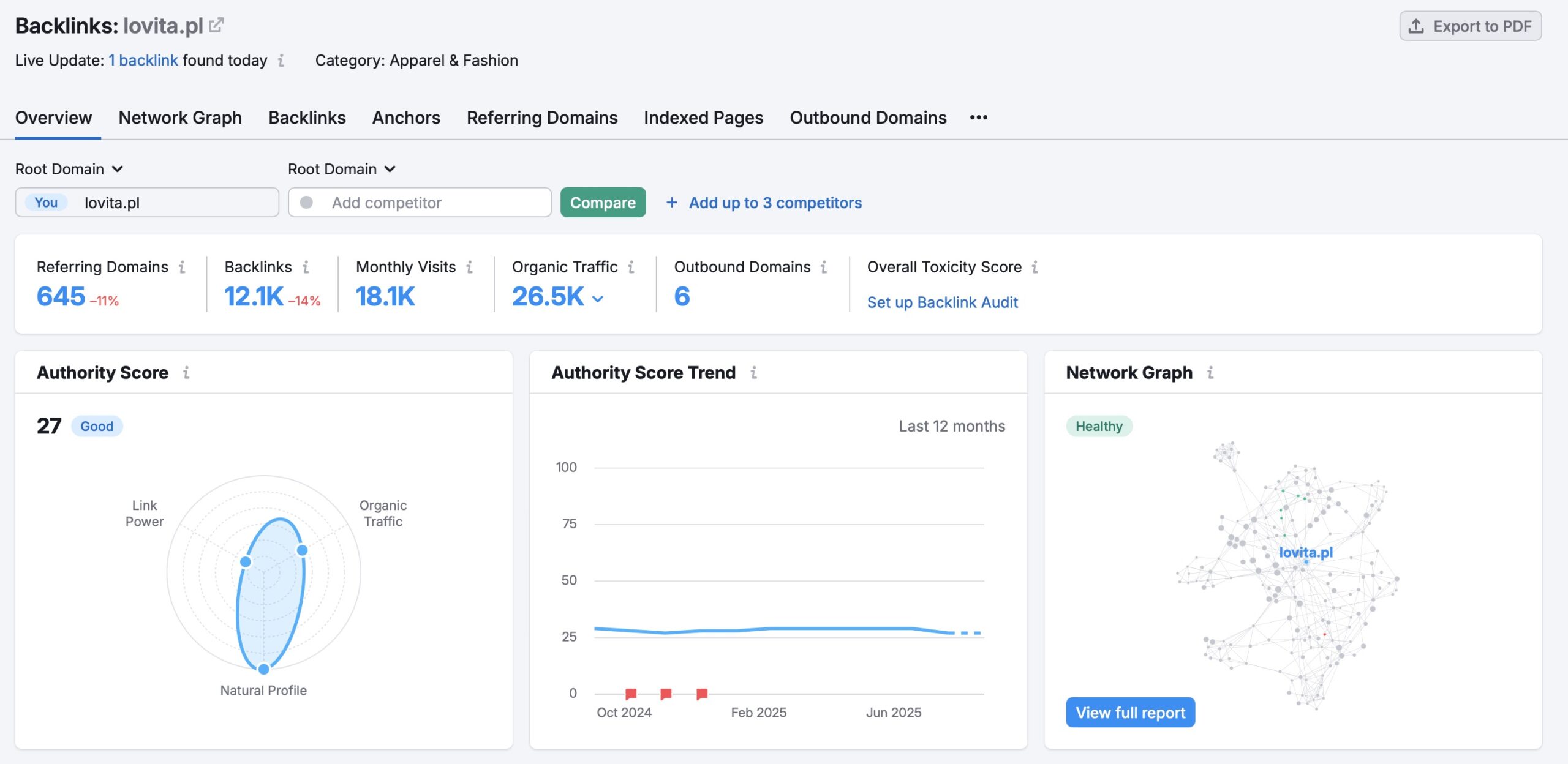
Task: Click Referring Domains info icon
Action: tap(182, 267)
